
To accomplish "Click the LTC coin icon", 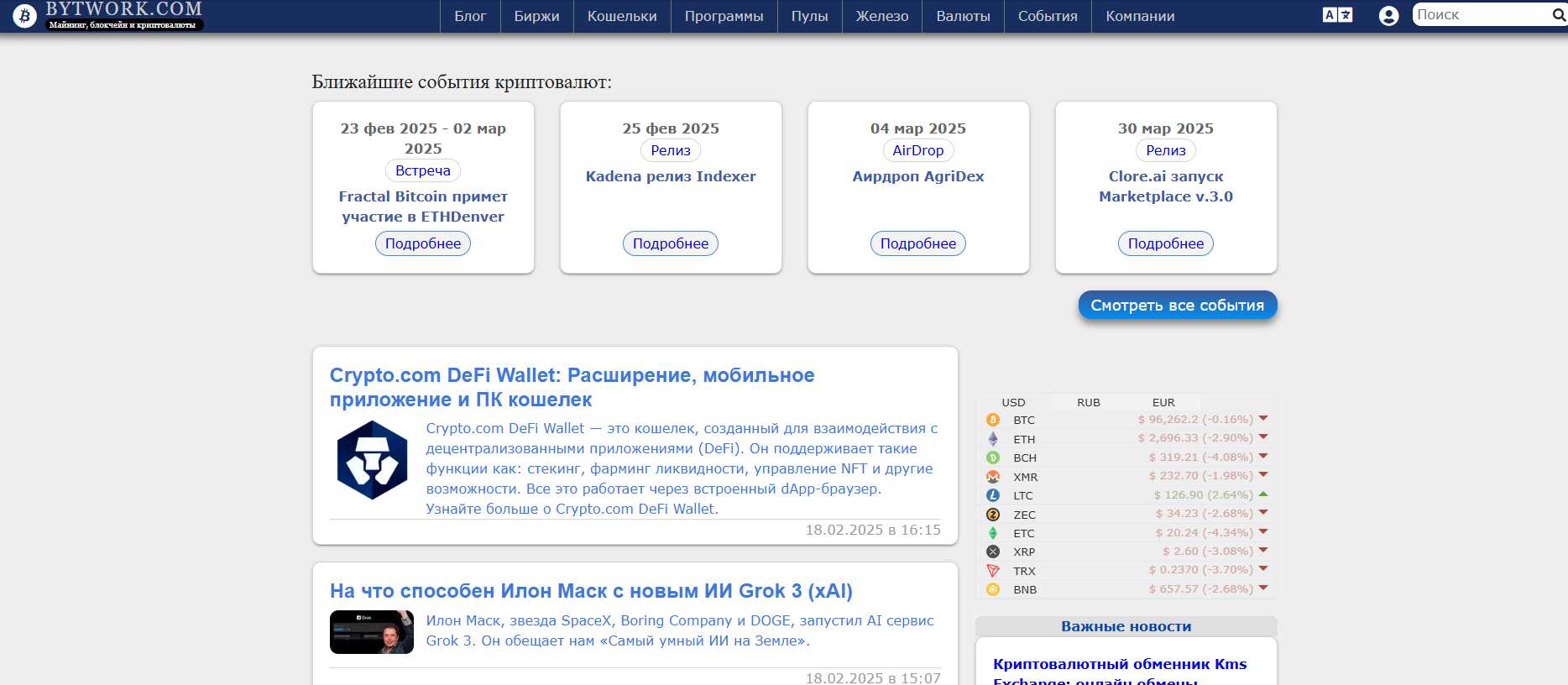I will point(993,495).
